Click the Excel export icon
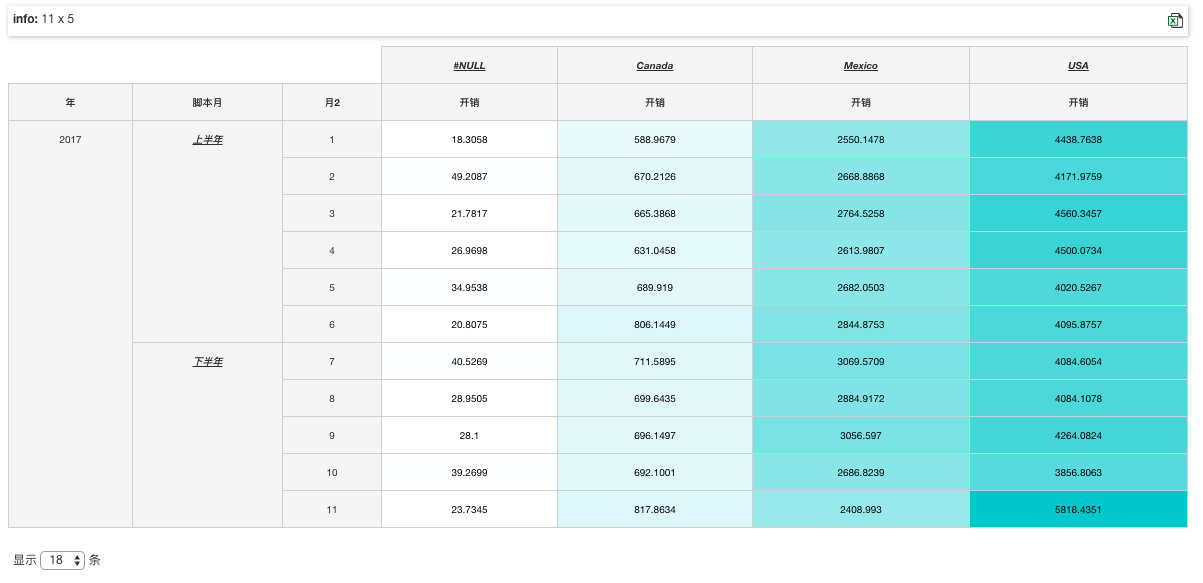This screenshot has height=583, width=1203. point(1175,21)
